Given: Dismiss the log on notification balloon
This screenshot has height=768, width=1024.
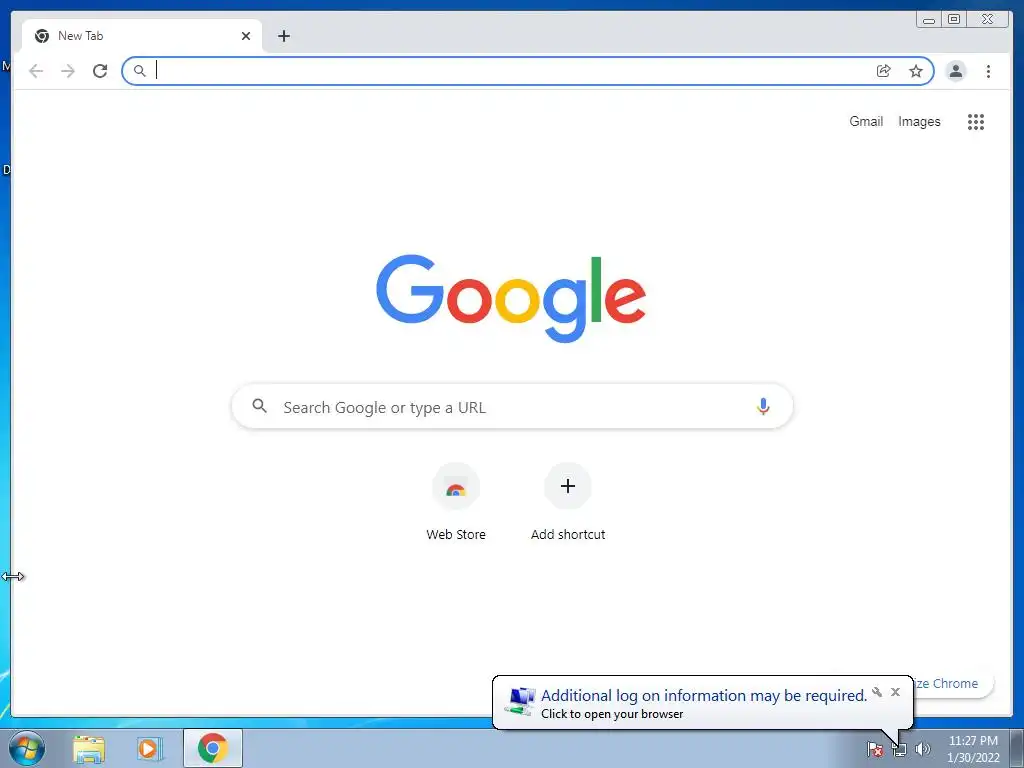Looking at the screenshot, I should (x=895, y=692).
